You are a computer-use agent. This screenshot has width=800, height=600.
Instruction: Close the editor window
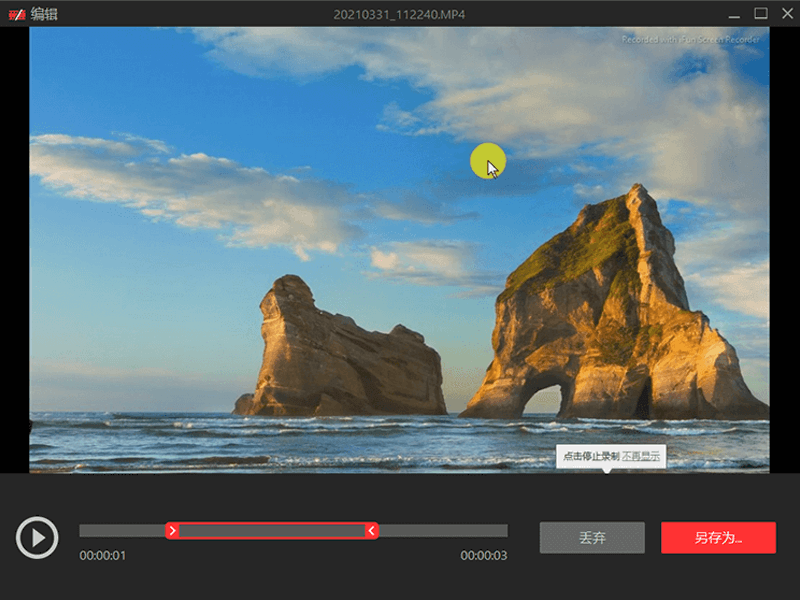[786, 13]
